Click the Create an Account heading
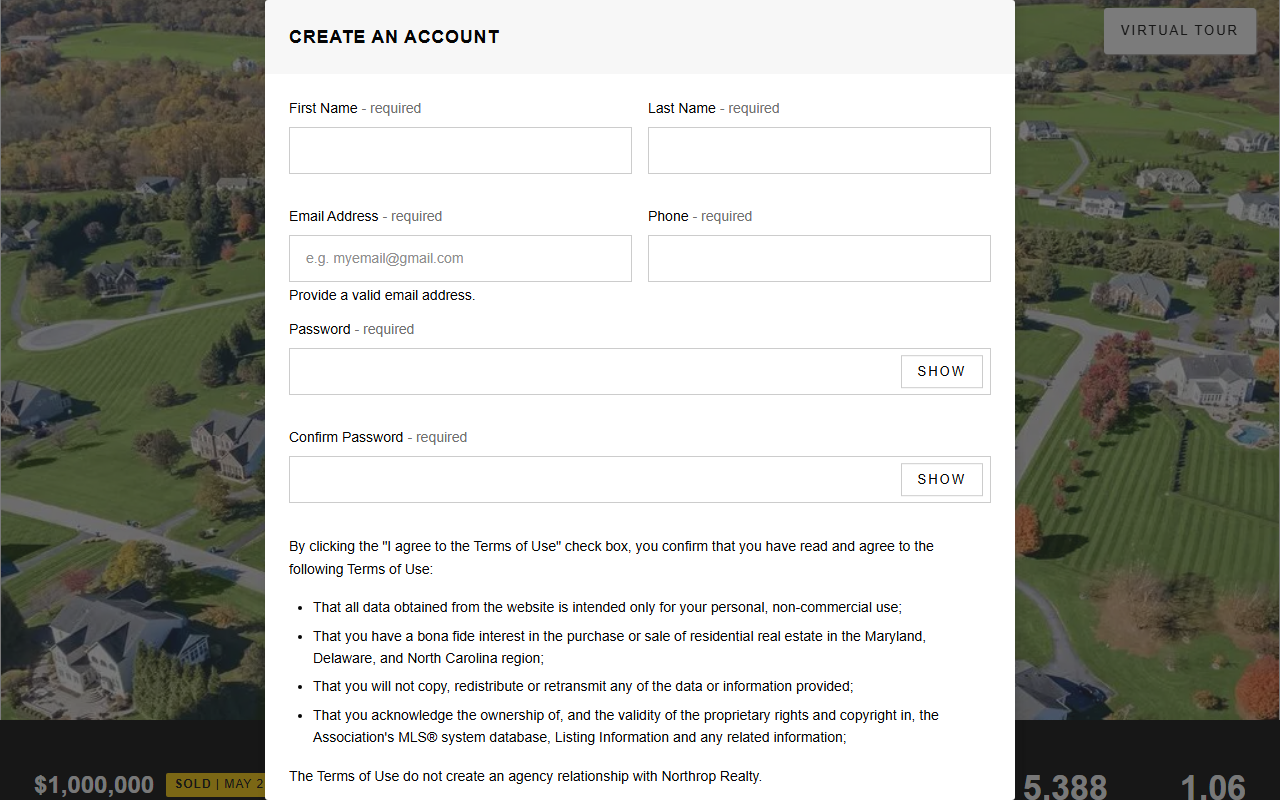This screenshot has height=800, width=1280. click(394, 37)
